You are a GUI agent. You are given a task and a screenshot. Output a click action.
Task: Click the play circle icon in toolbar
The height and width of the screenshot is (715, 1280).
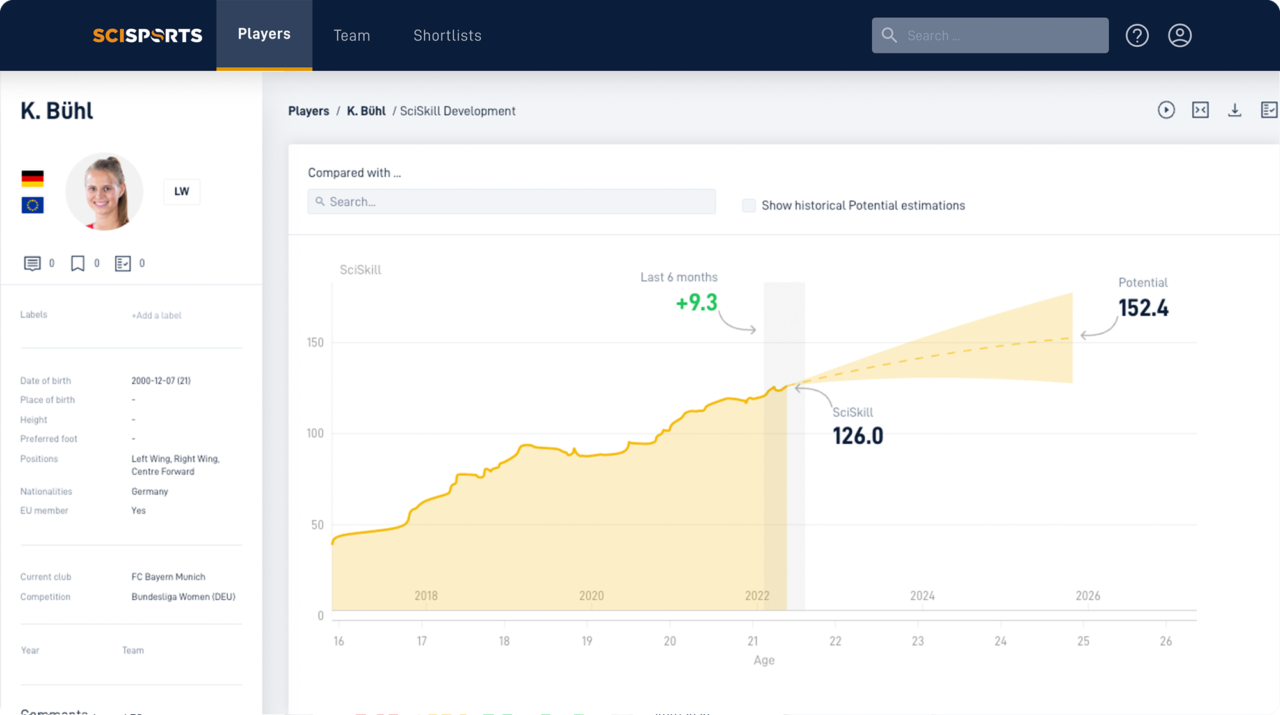pyautogui.click(x=1166, y=110)
